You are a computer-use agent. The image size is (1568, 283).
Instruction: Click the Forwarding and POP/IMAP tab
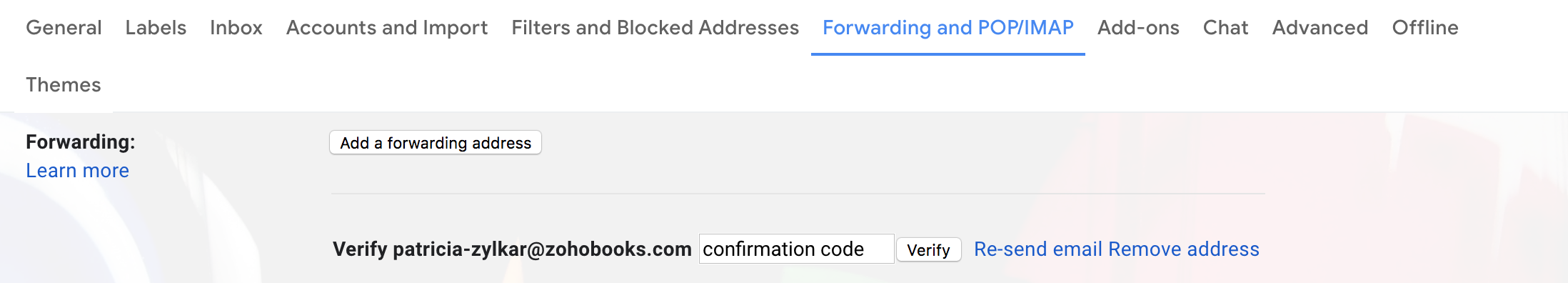(948, 28)
